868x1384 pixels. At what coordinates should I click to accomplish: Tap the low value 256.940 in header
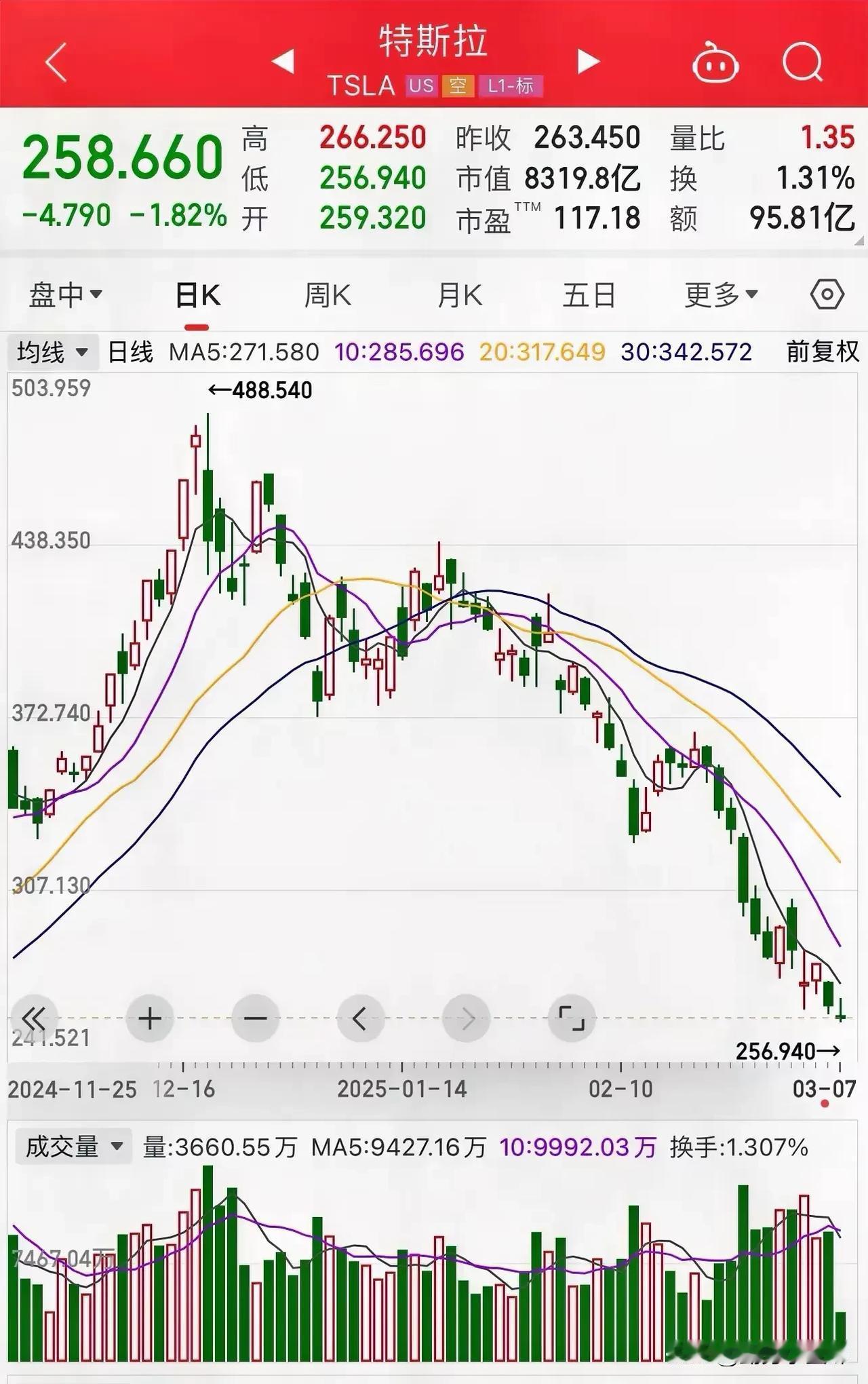pyautogui.click(x=372, y=178)
